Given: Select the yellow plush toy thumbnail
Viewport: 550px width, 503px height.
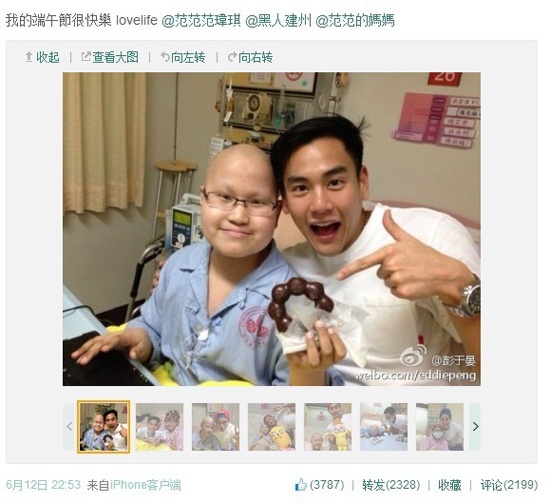Looking at the screenshot, I should (x=272, y=427).
